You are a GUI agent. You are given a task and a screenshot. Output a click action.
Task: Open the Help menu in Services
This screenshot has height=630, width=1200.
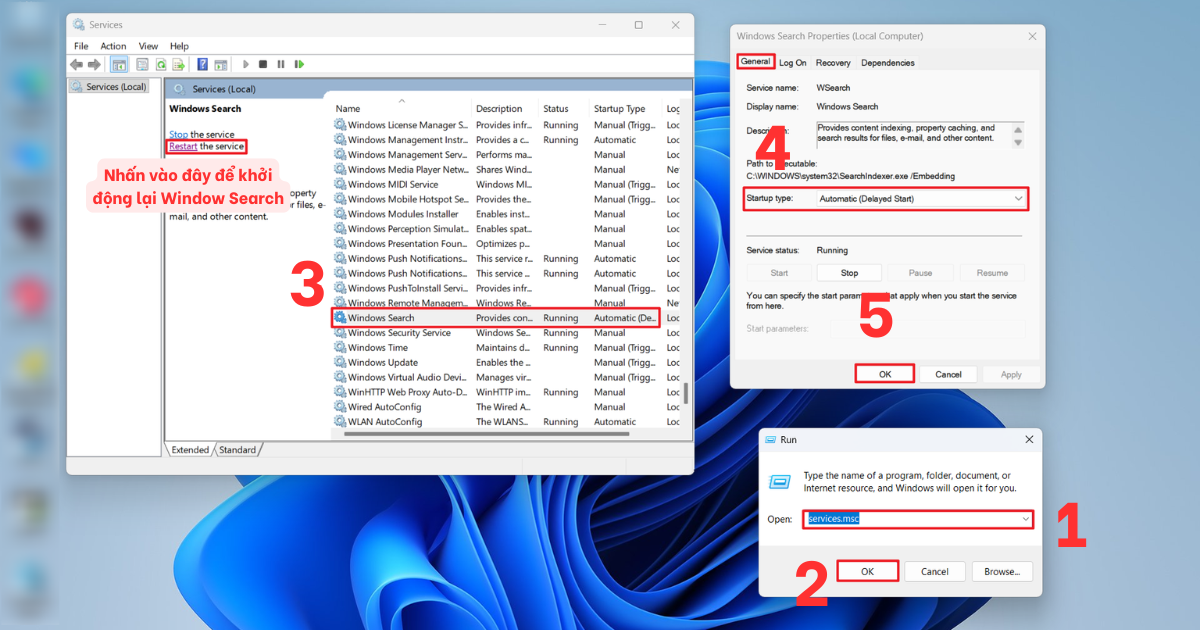pyautogui.click(x=179, y=46)
